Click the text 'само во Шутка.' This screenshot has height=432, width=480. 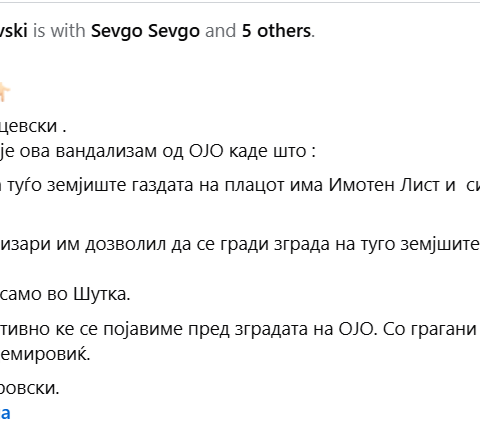[65, 294]
